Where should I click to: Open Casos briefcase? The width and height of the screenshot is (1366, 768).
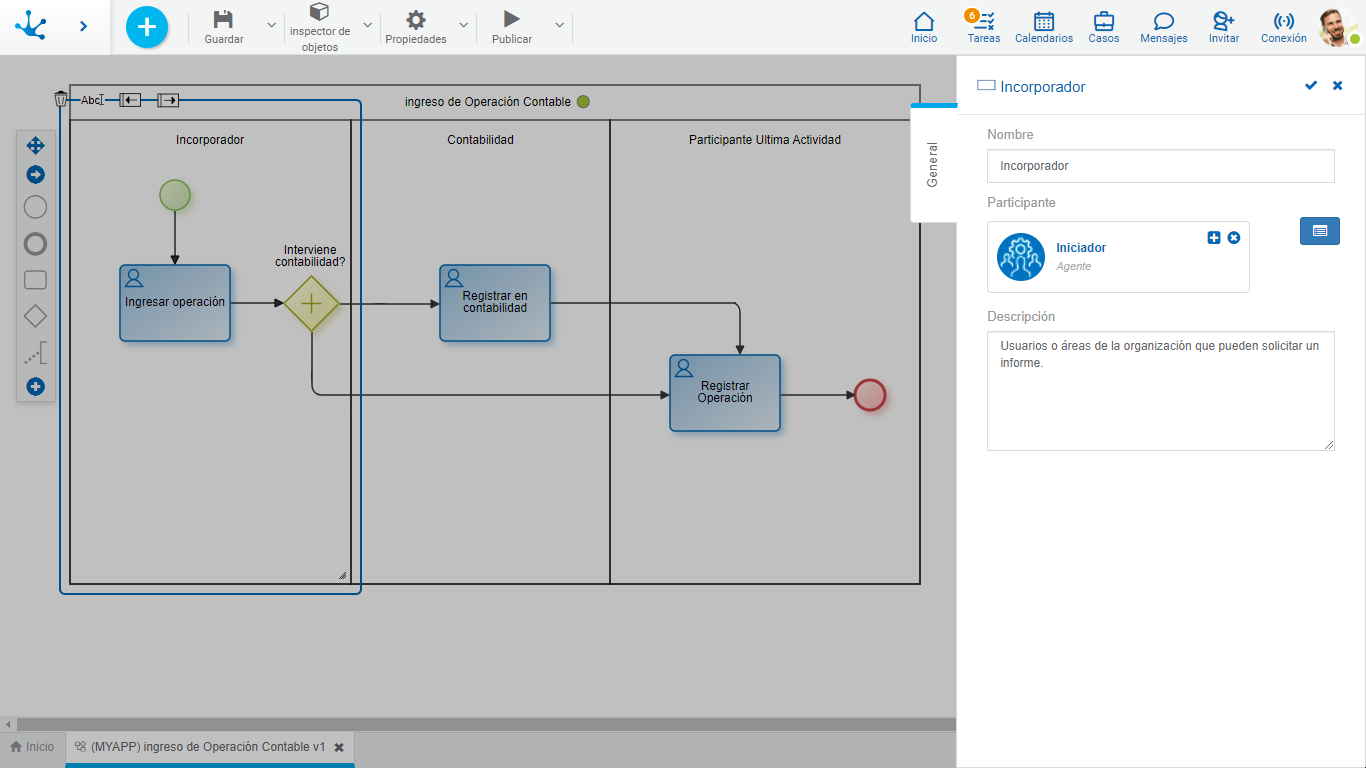pyautogui.click(x=1104, y=28)
